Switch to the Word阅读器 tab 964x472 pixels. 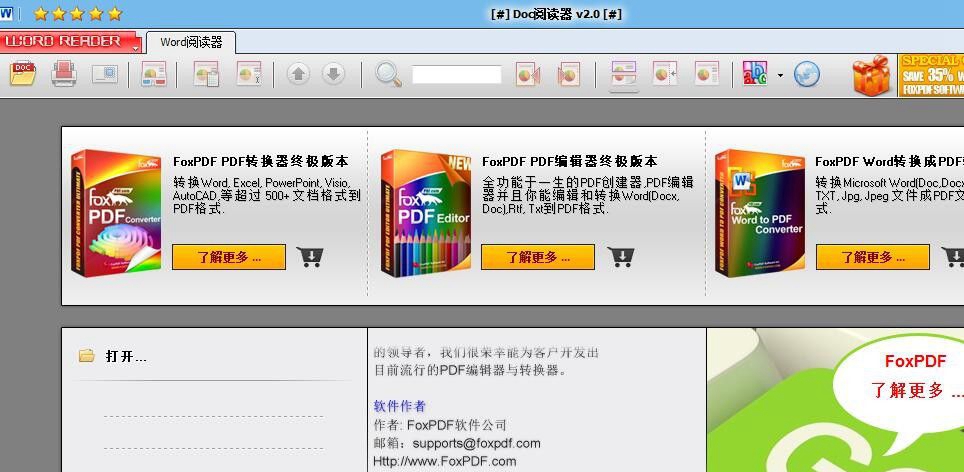click(191, 42)
